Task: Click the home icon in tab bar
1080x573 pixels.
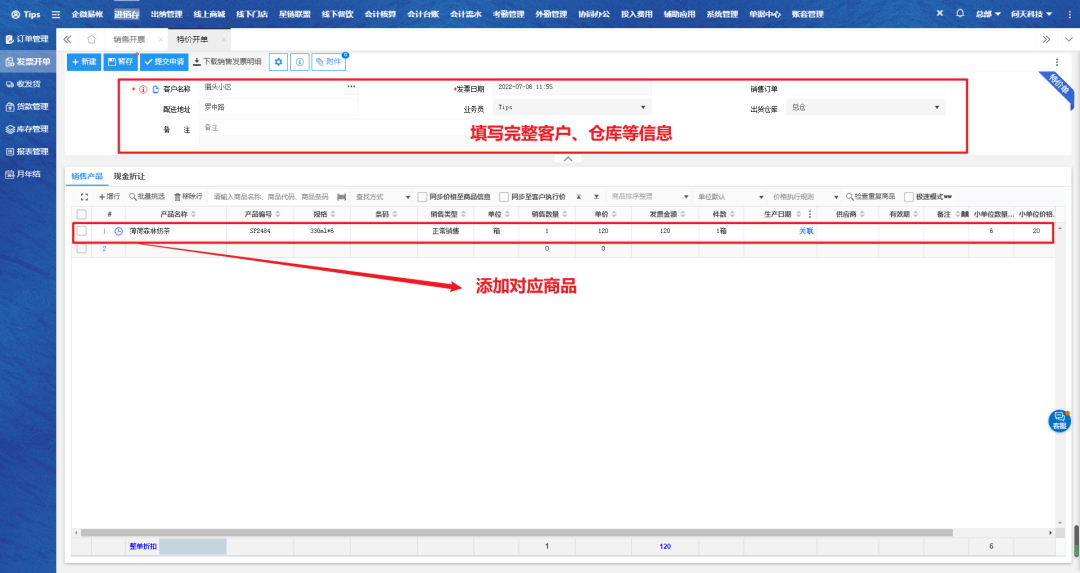Action: click(91, 39)
